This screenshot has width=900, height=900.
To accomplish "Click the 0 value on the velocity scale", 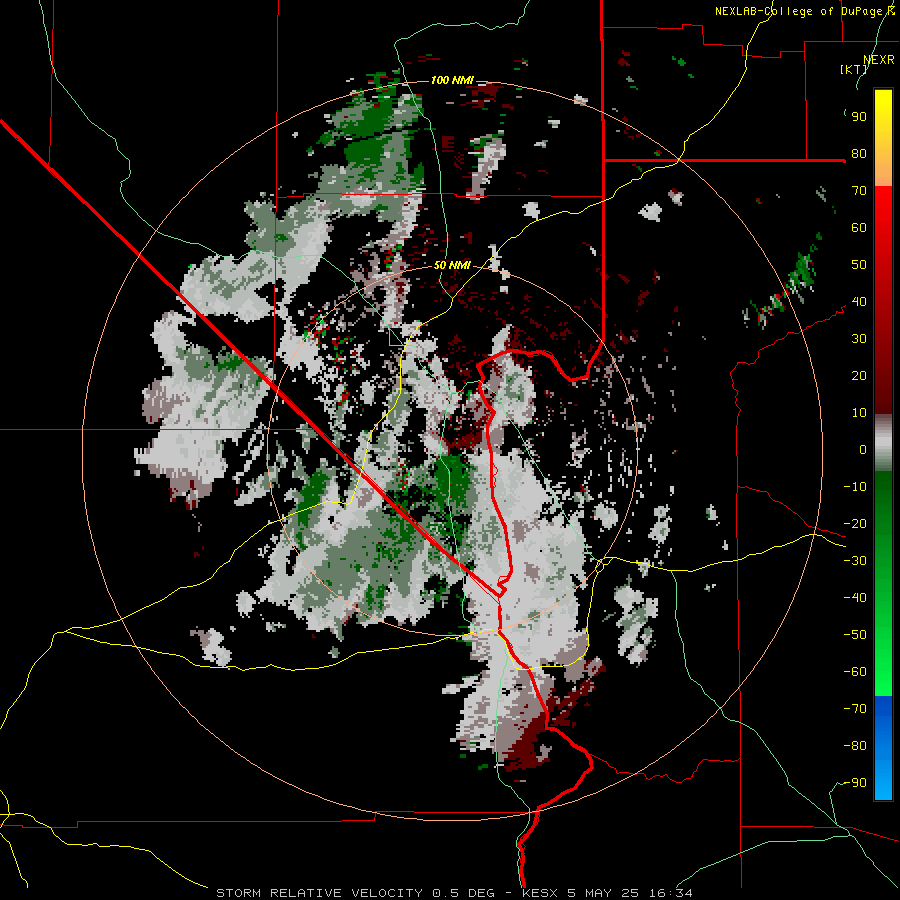I will 863,450.
